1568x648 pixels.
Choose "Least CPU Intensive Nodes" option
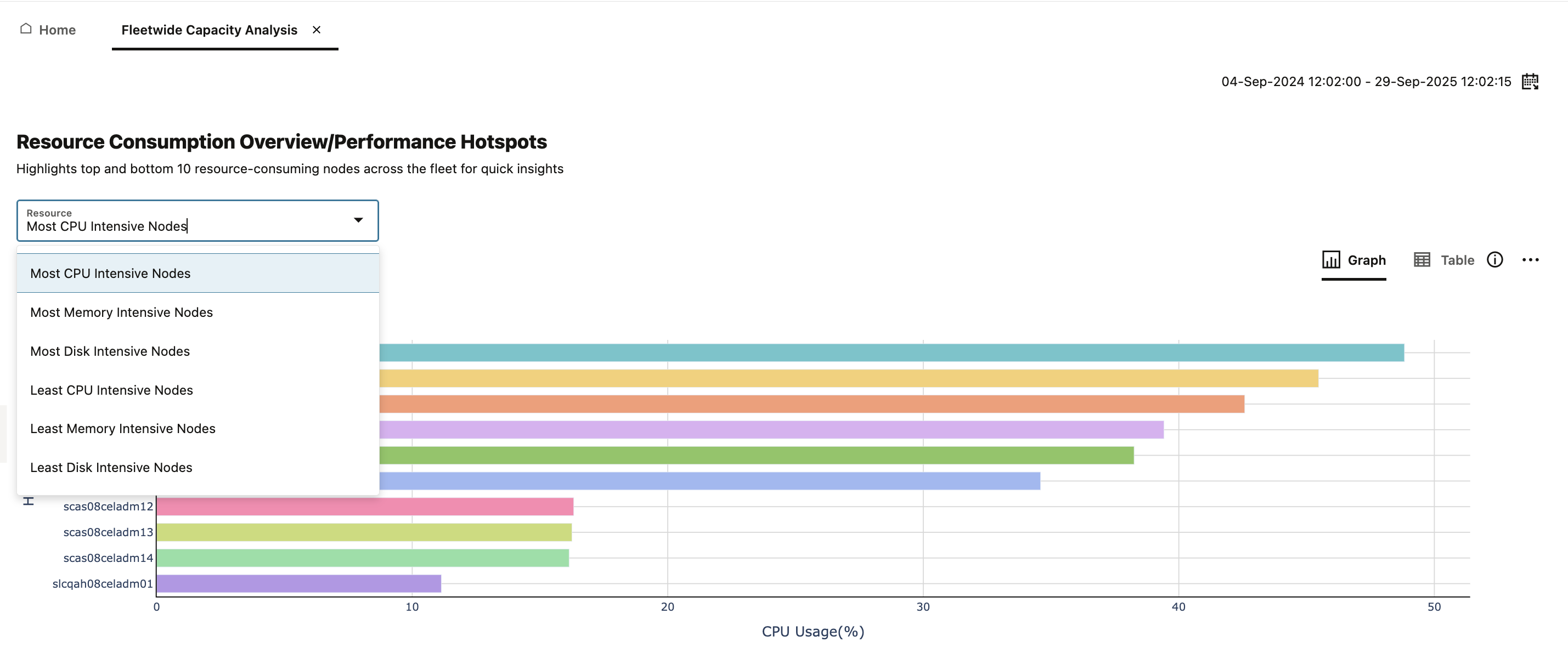click(111, 389)
